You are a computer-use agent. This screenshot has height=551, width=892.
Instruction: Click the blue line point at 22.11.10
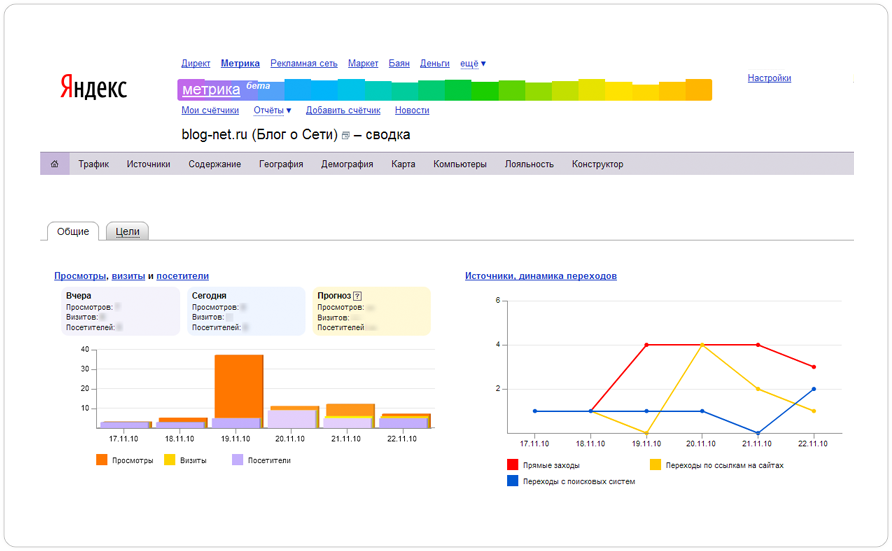pos(814,390)
